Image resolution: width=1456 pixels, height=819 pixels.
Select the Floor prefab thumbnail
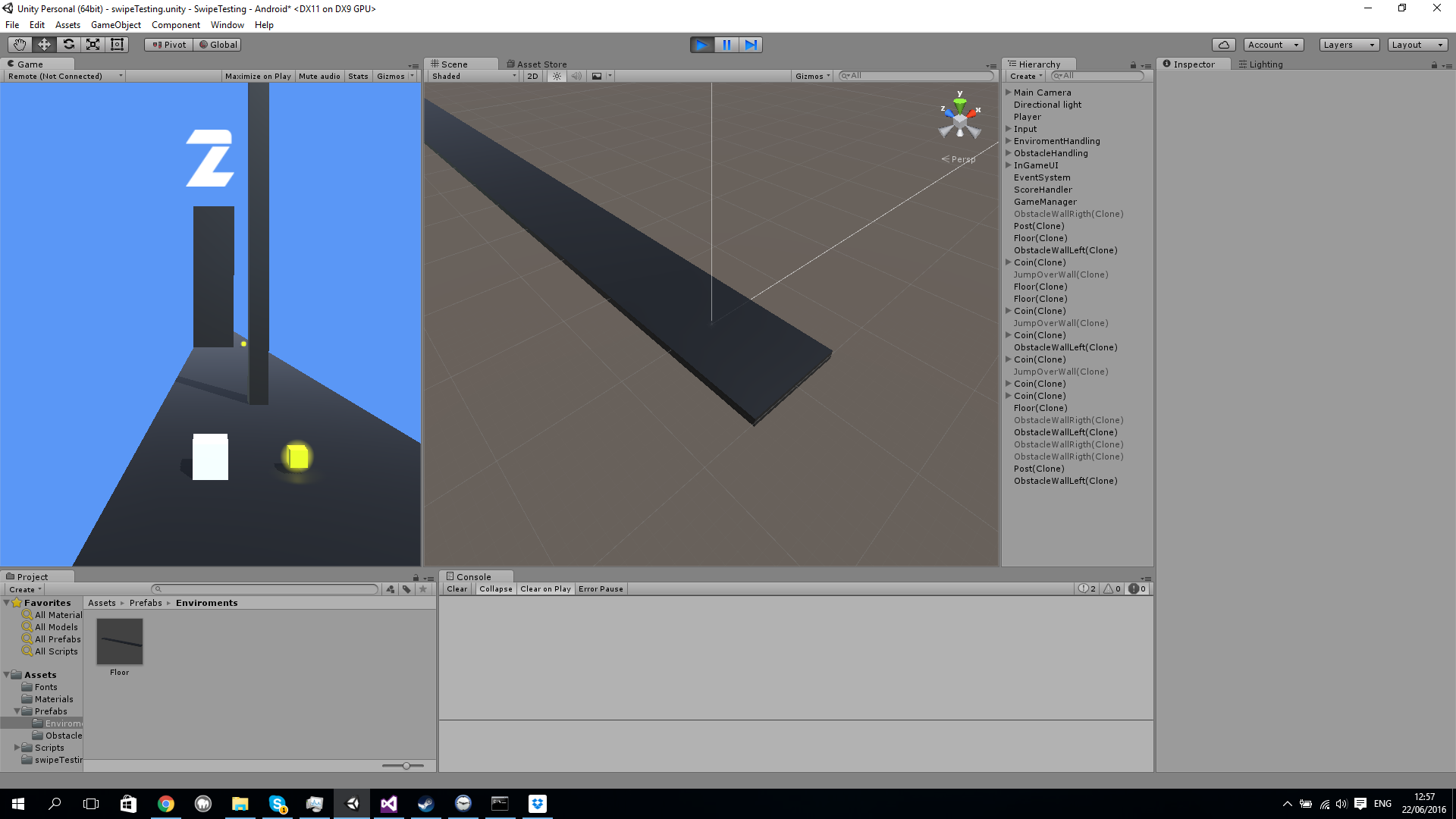[x=120, y=642]
